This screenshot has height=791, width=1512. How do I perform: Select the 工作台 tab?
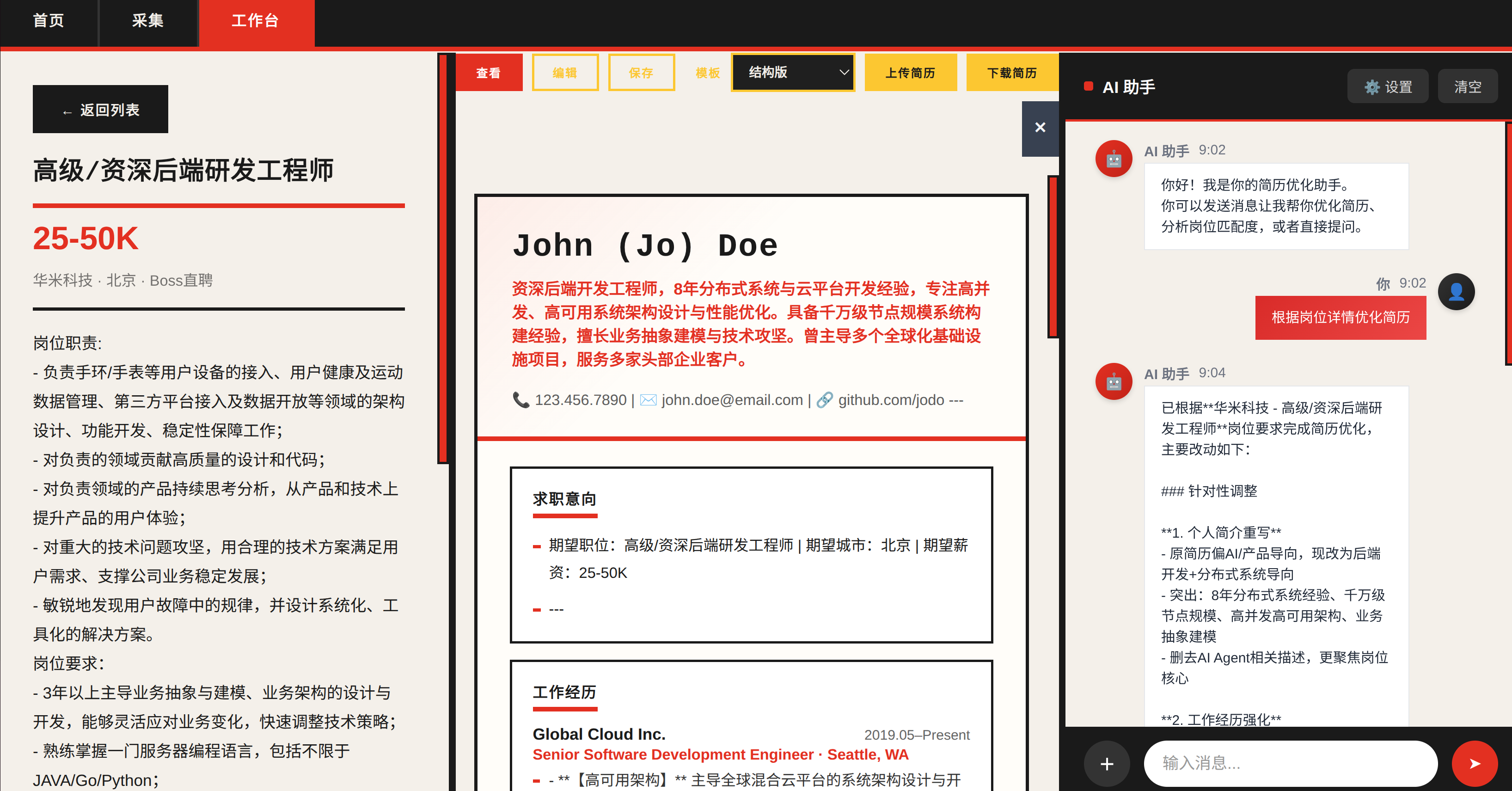click(255, 21)
